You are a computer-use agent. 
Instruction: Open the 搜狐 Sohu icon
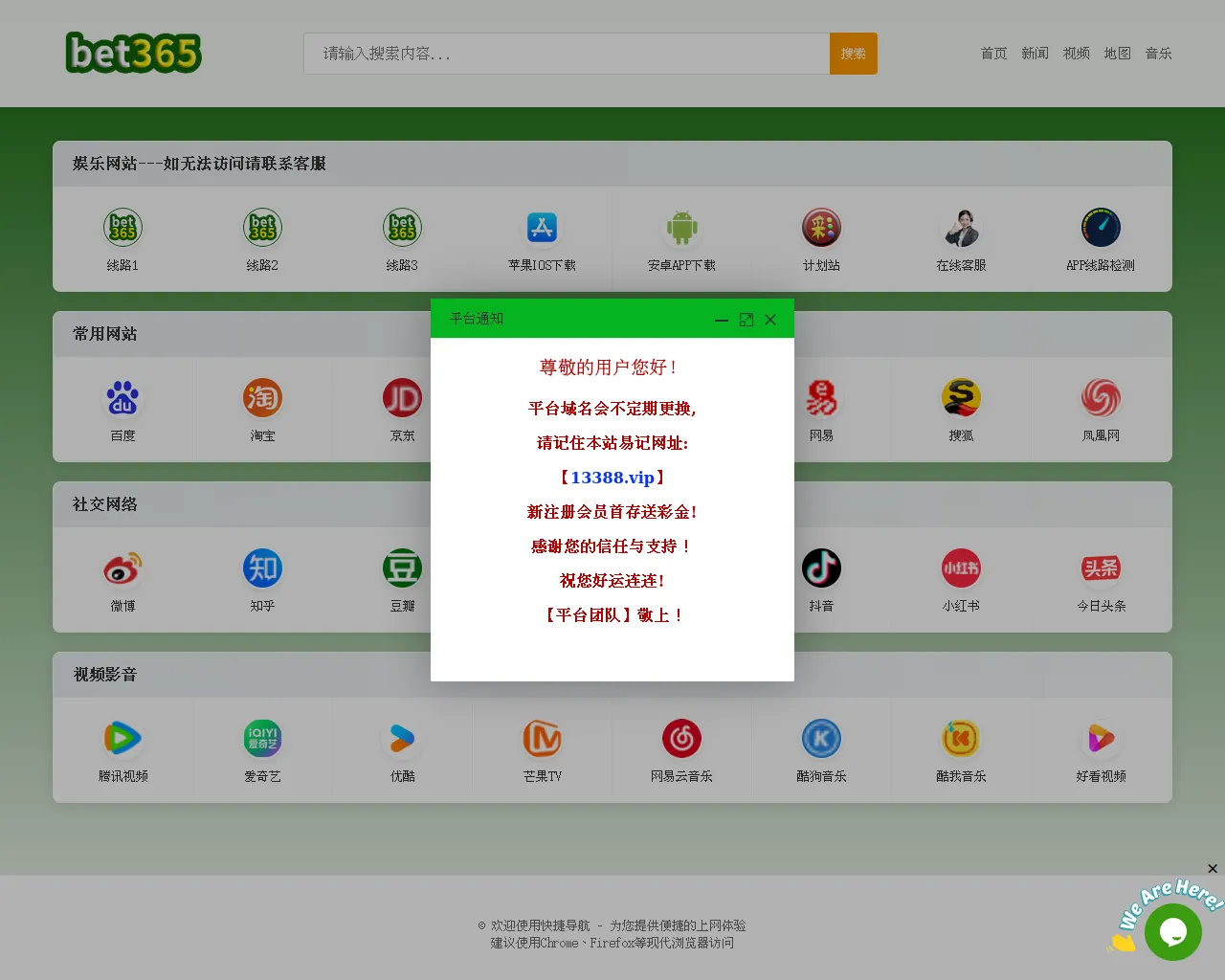[x=961, y=398]
